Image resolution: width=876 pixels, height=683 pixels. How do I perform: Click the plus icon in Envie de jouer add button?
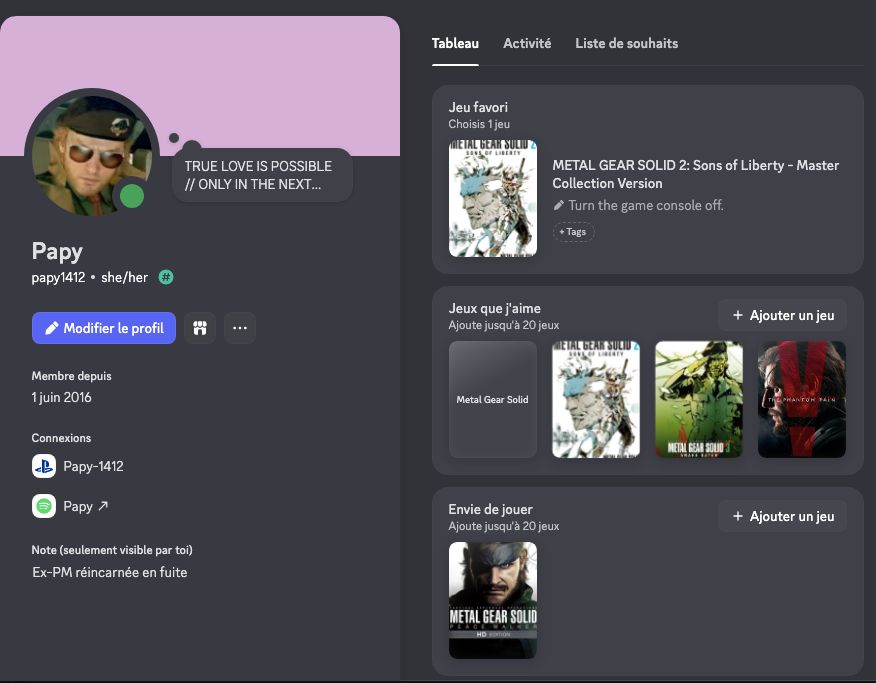[737, 517]
